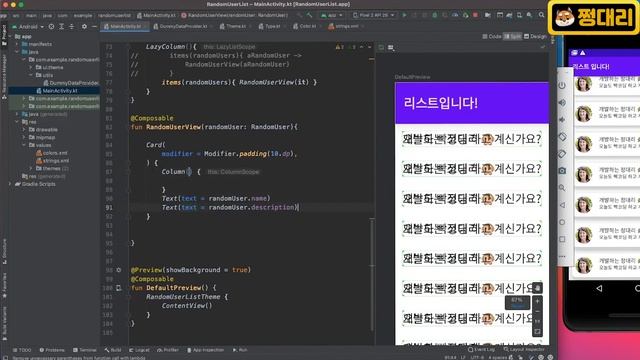Switch editor to Design view mode
640x360 pixels.
(x=535, y=36)
